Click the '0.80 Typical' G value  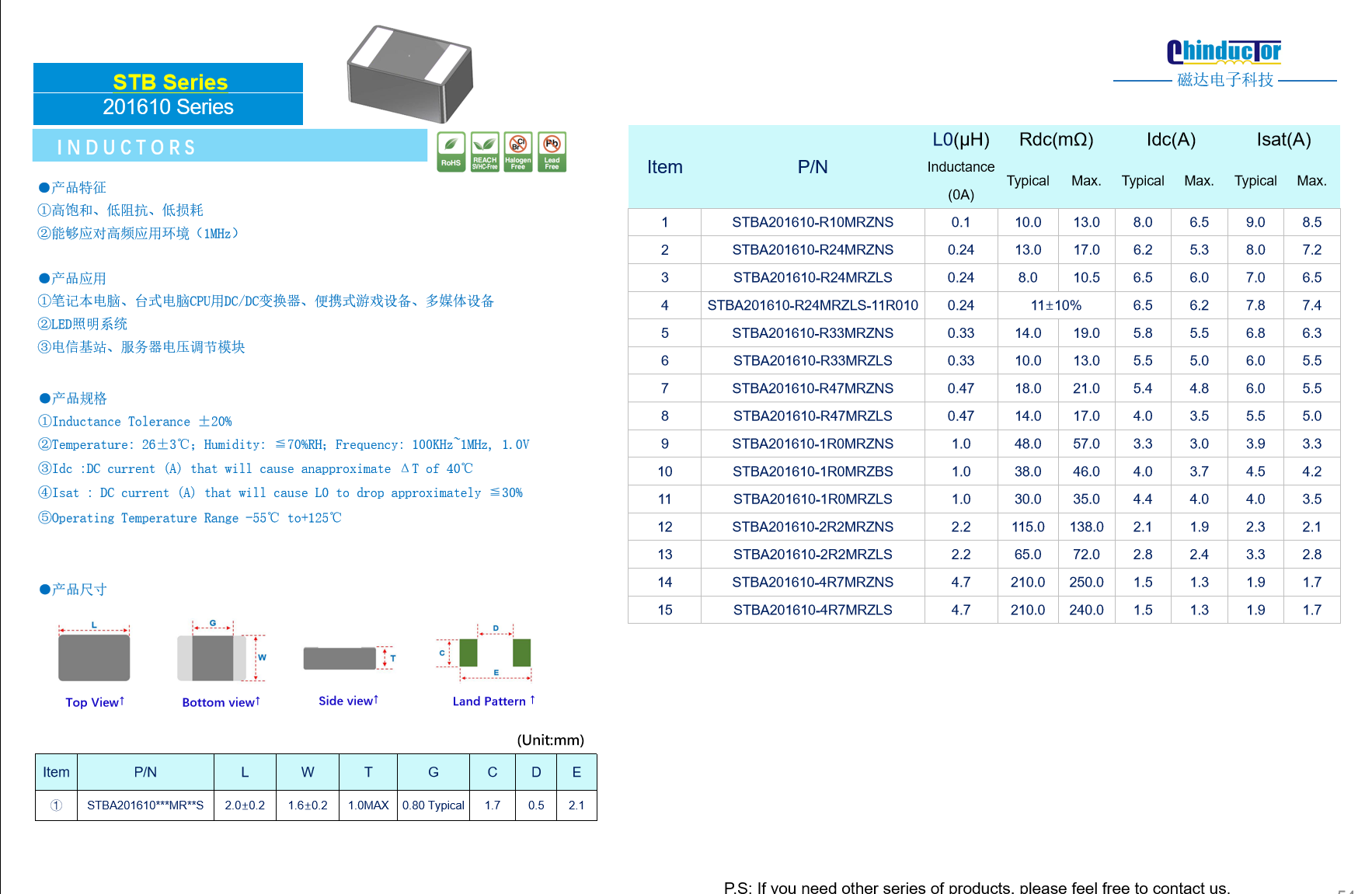coord(434,805)
